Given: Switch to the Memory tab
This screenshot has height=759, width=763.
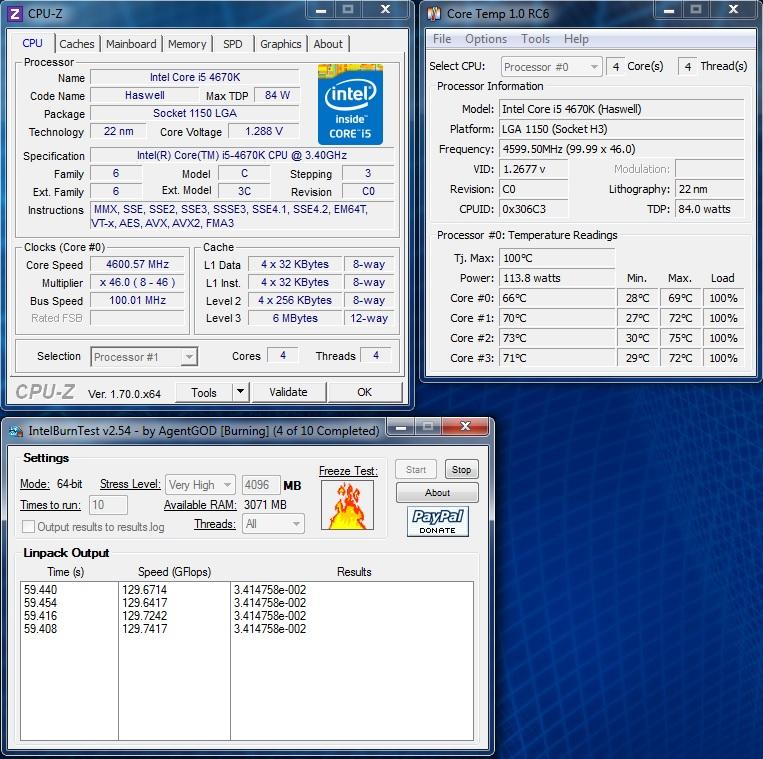Looking at the screenshot, I should [187, 44].
